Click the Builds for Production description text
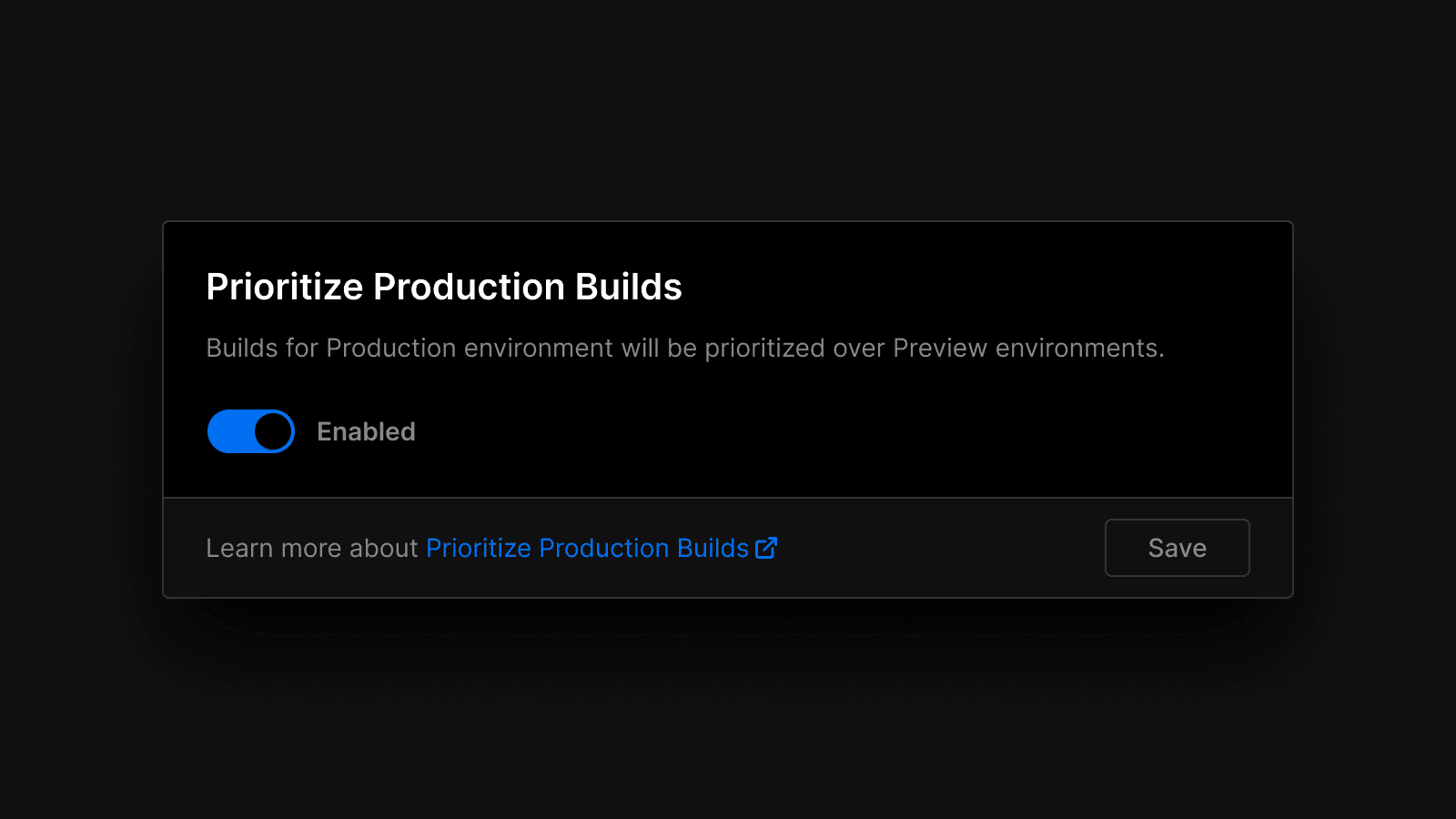The width and height of the screenshot is (1456, 819). click(684, 349)
